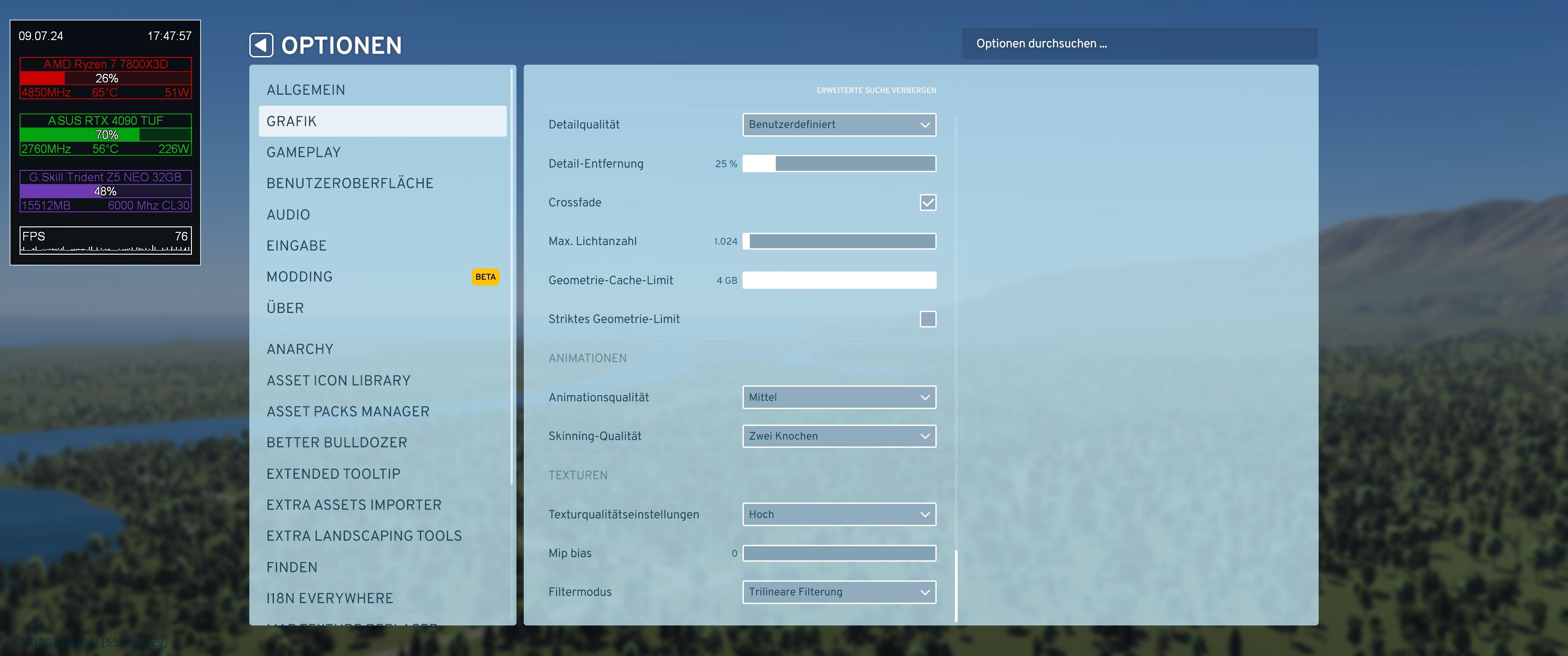The image size is (1568, 656).
Task: Select the BETTER BULLDOZER mod settings
Action: click(336, 442)
